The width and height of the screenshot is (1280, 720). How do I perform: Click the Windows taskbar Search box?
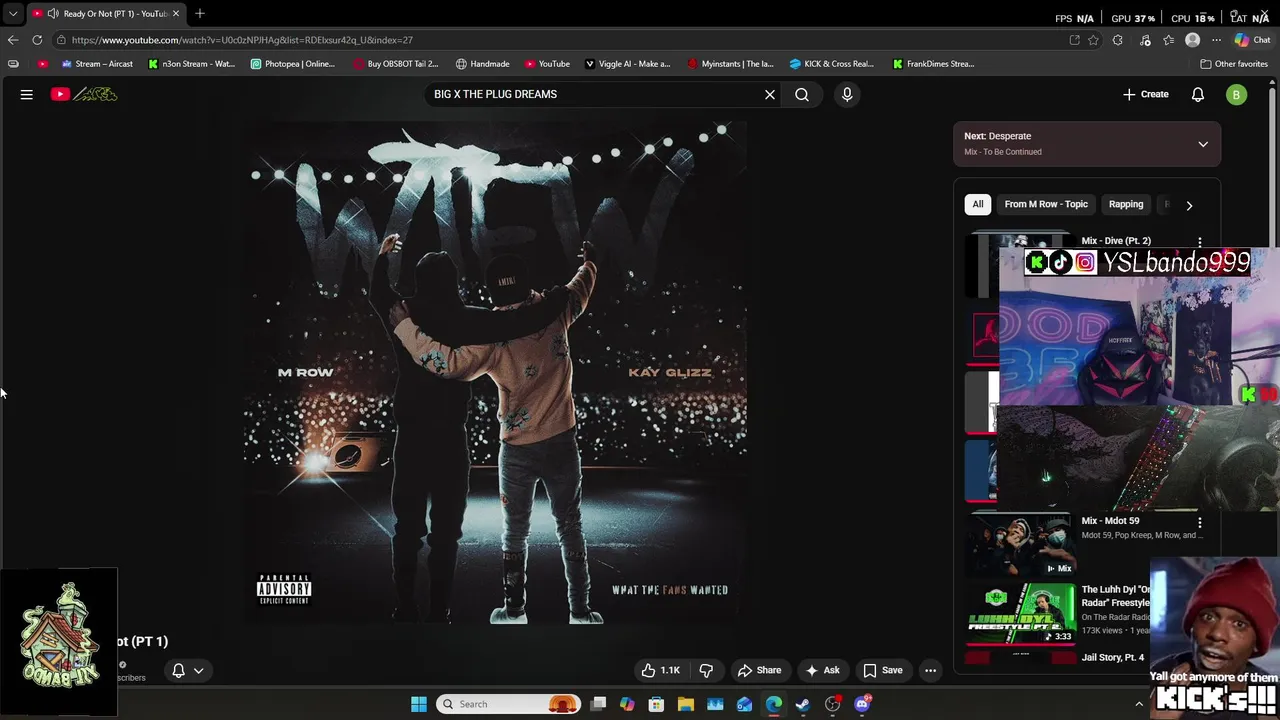(x=509, y=704)
